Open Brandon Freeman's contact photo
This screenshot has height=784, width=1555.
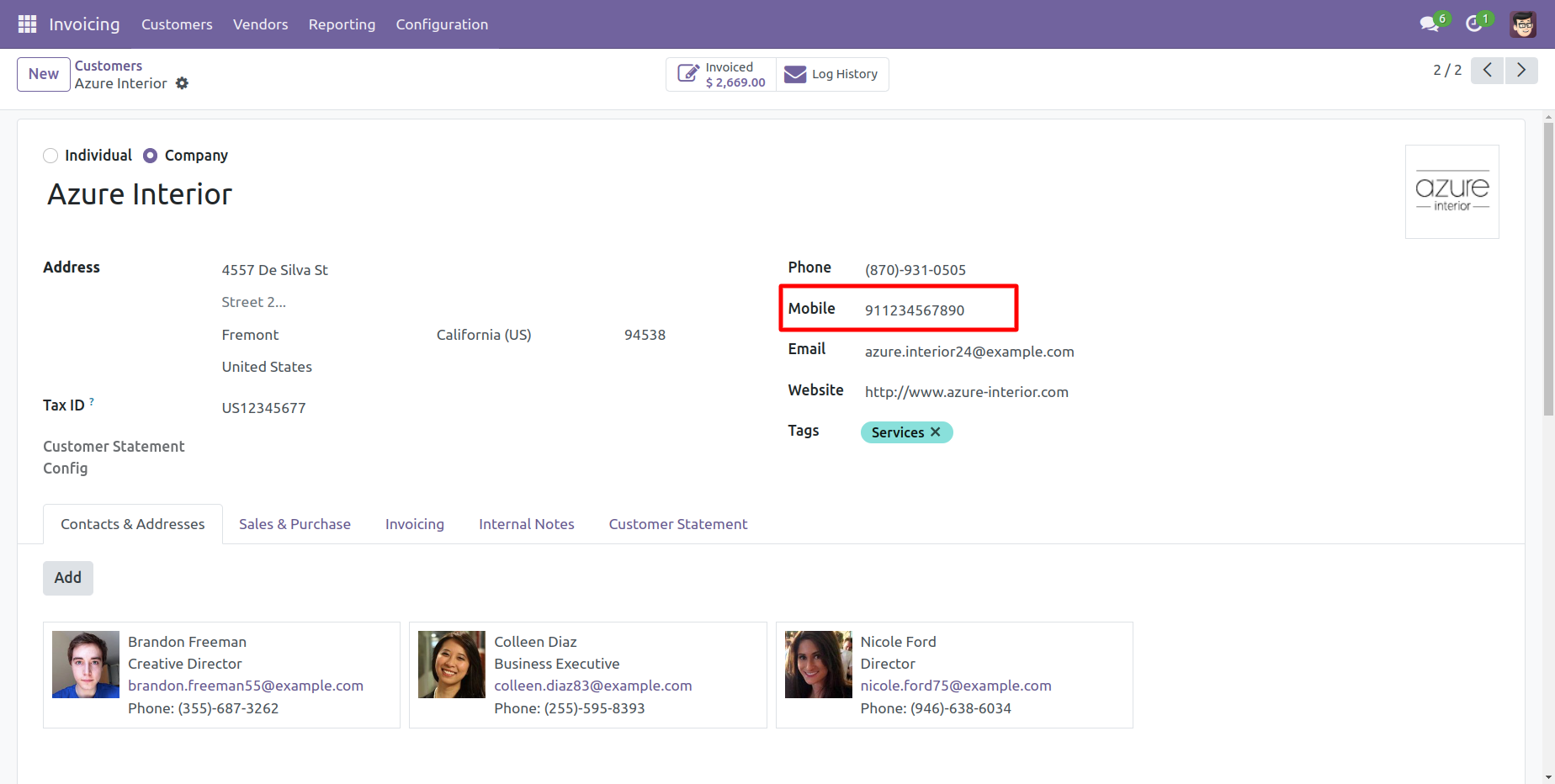[86, 665]
